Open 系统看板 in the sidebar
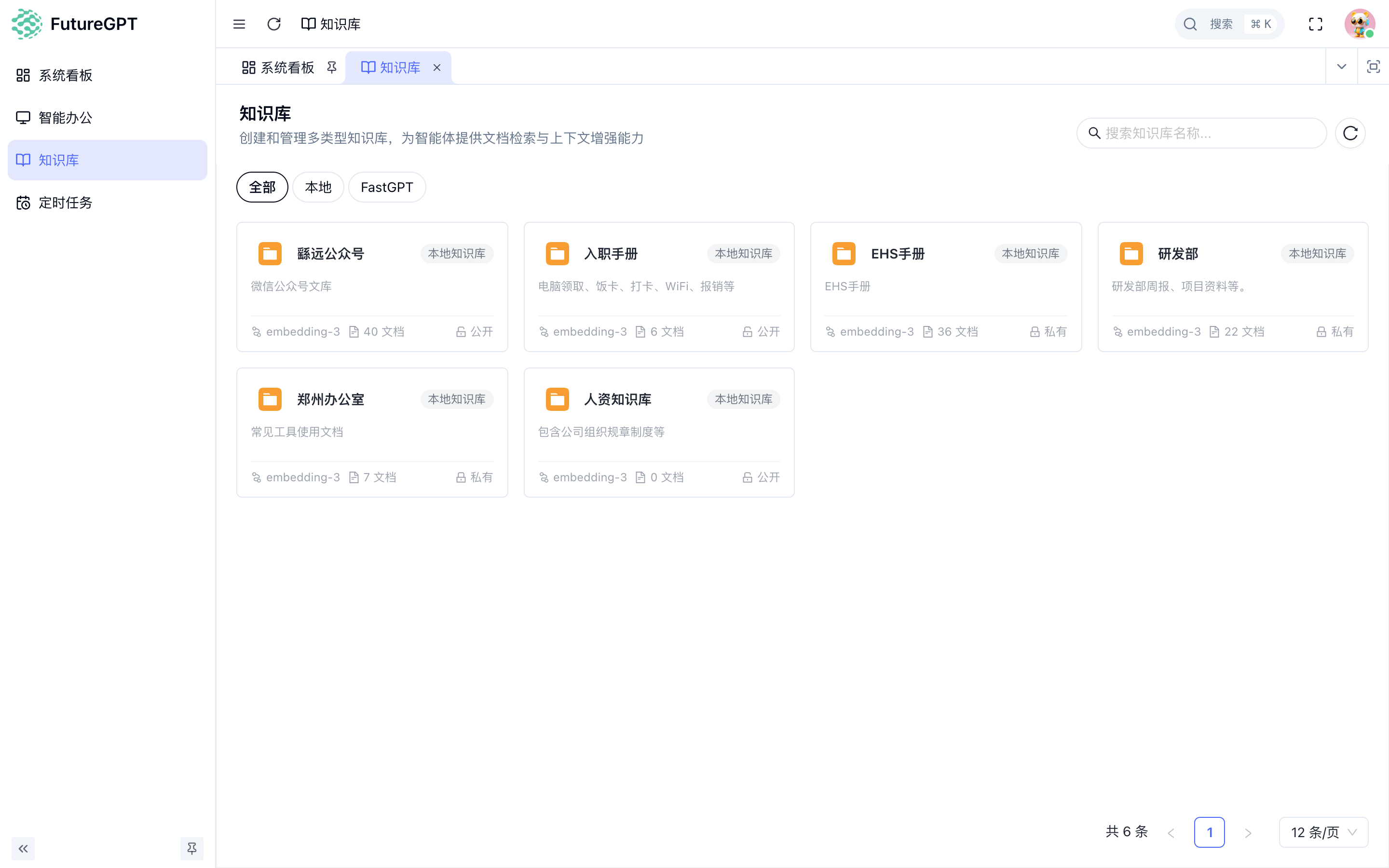 point(108,75)
